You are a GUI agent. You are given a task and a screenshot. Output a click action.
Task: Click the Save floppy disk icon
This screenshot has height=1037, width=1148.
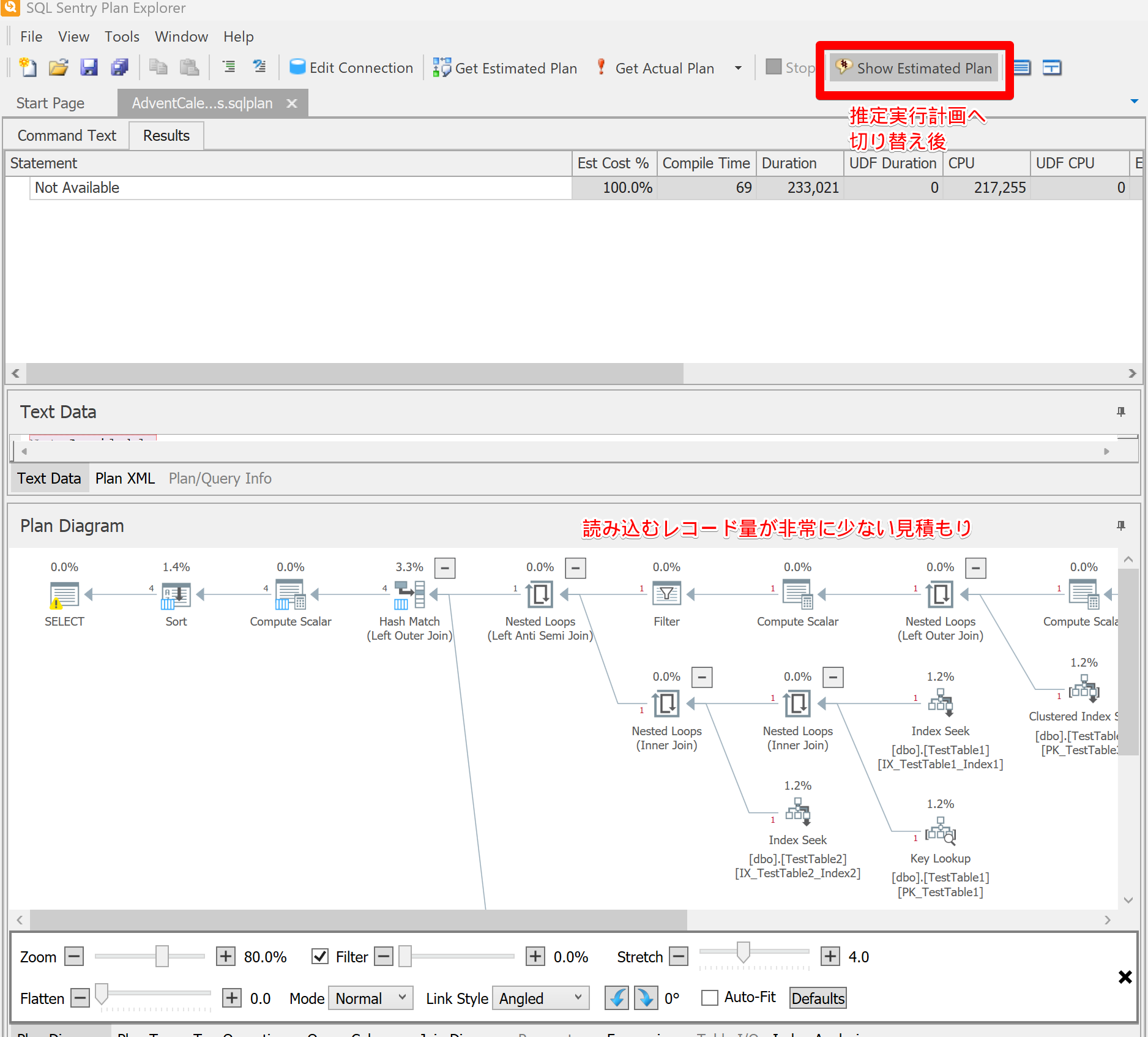pos(89,67)
